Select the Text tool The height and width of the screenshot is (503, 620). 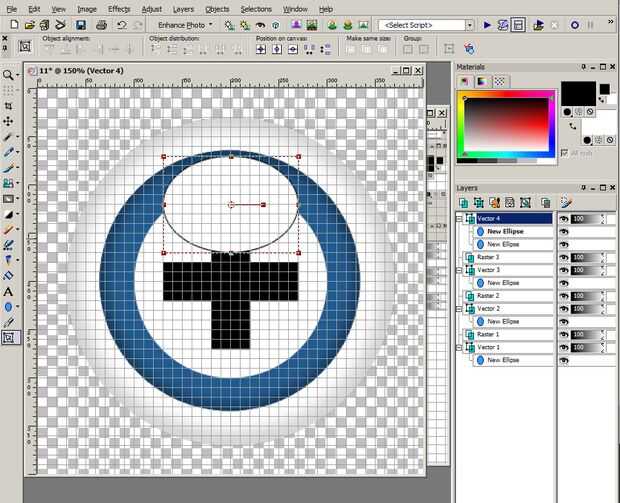pyautogui.click(x=9, y=291)
